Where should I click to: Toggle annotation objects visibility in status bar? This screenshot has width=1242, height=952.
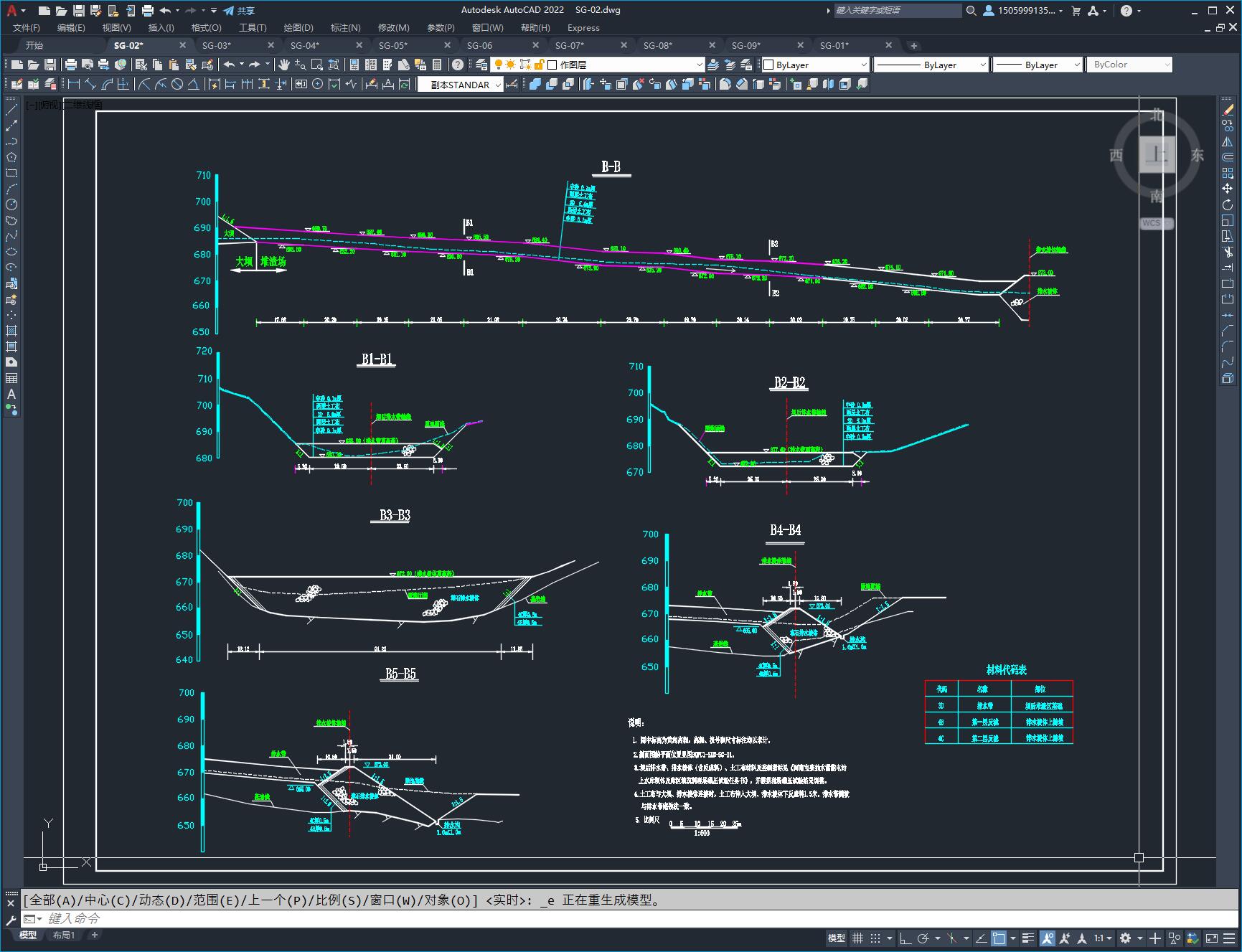pos(1048,938)
